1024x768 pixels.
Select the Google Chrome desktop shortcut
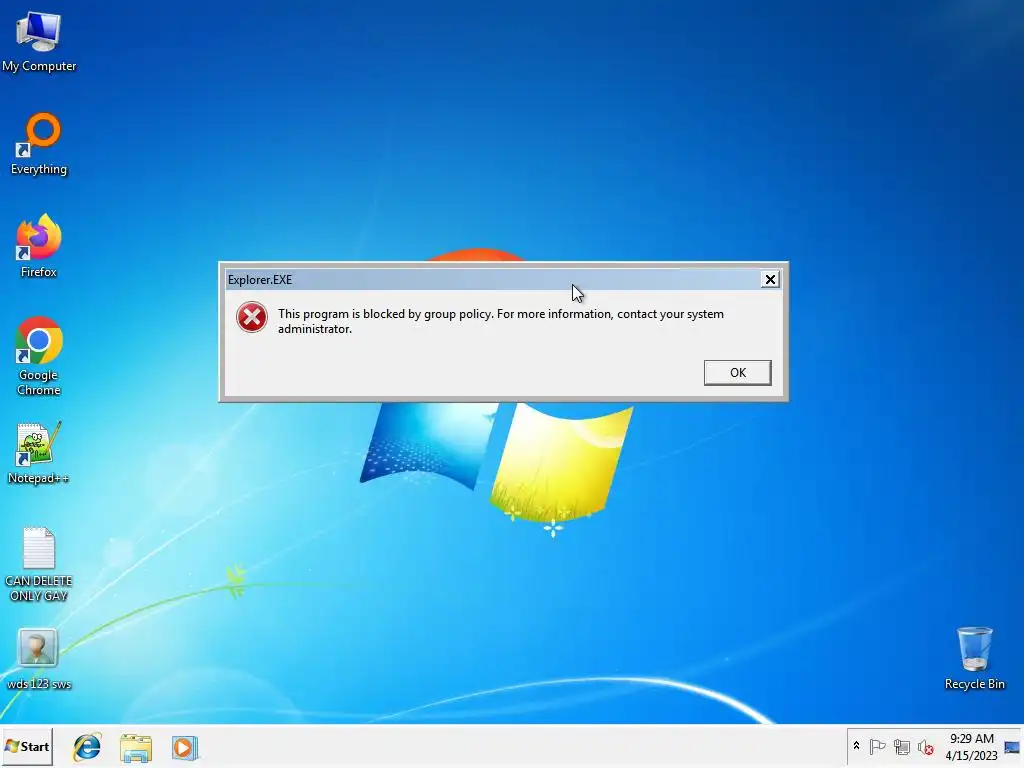[39, 357]
